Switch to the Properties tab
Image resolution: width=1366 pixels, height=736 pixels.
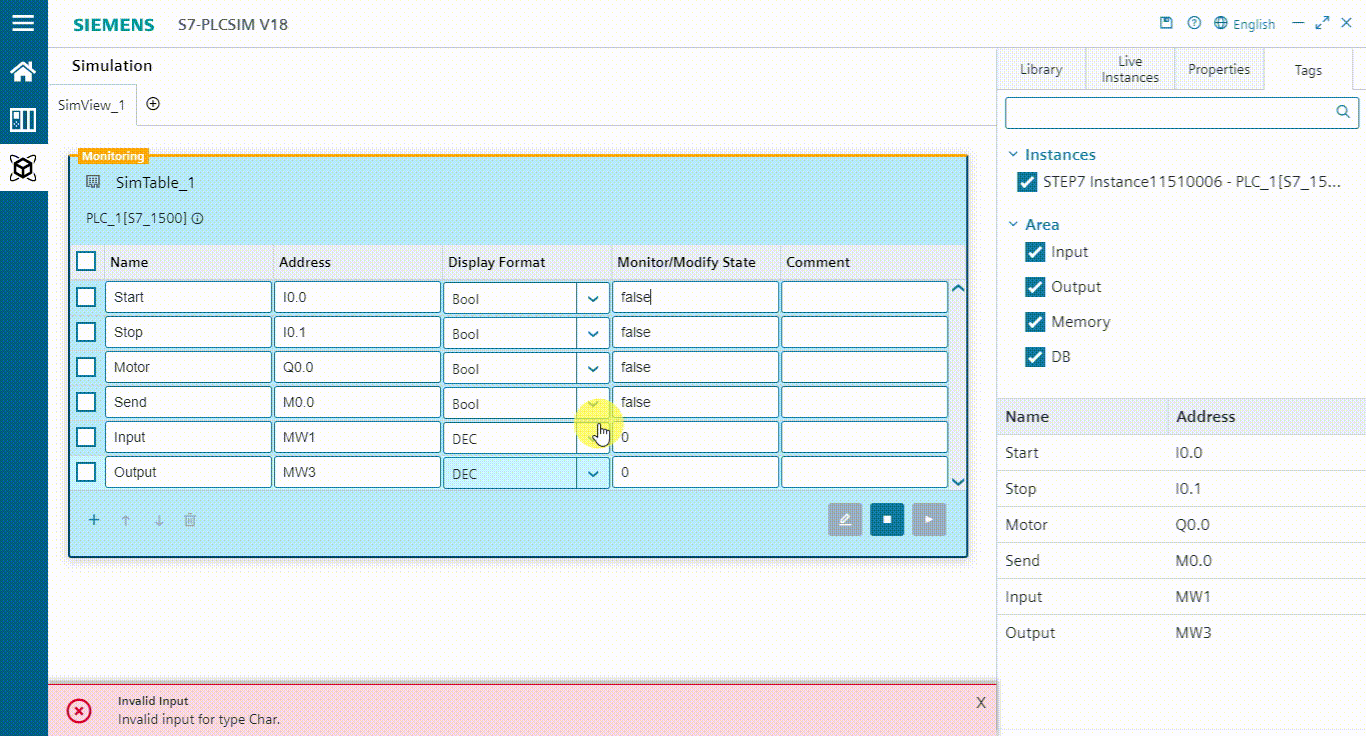coord(1219,69)
